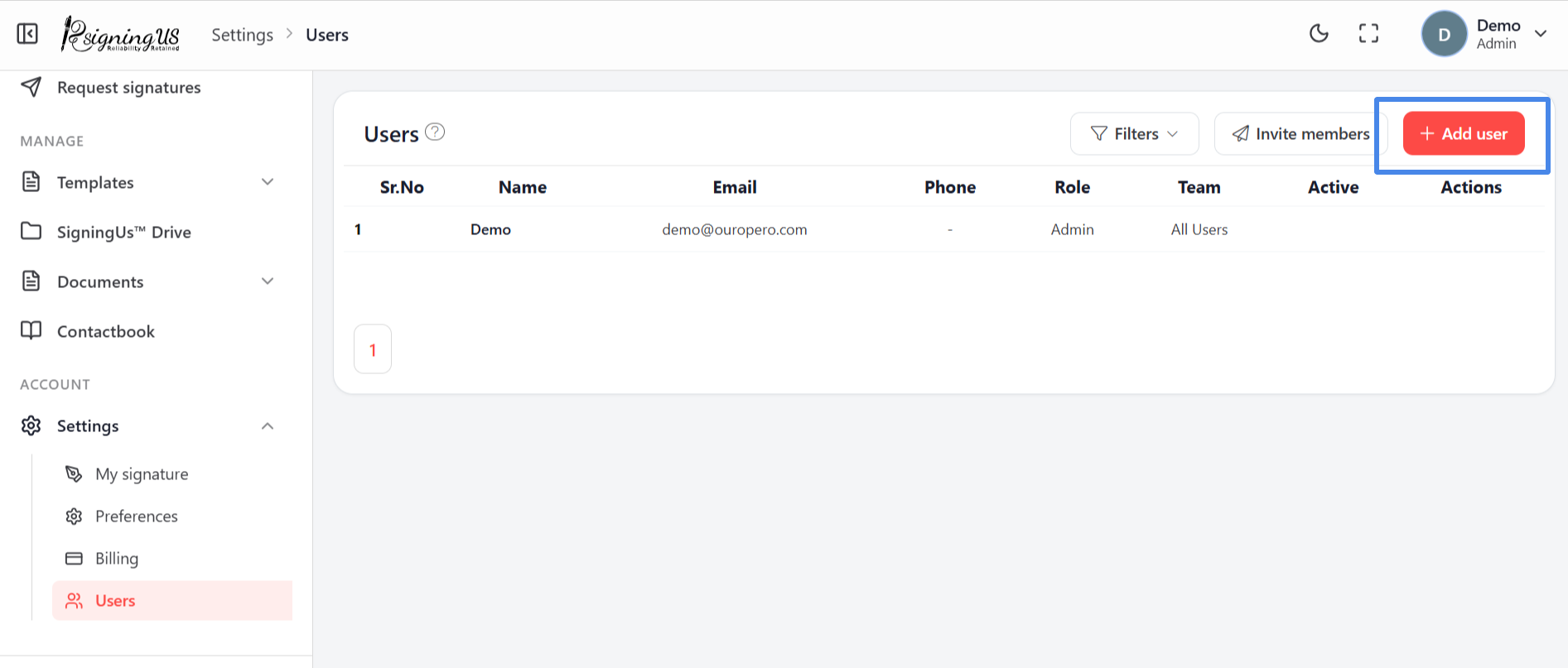This screenshot has height=668, width=1568.
Task: Click the Active column header
Action: pos(1334,187)
